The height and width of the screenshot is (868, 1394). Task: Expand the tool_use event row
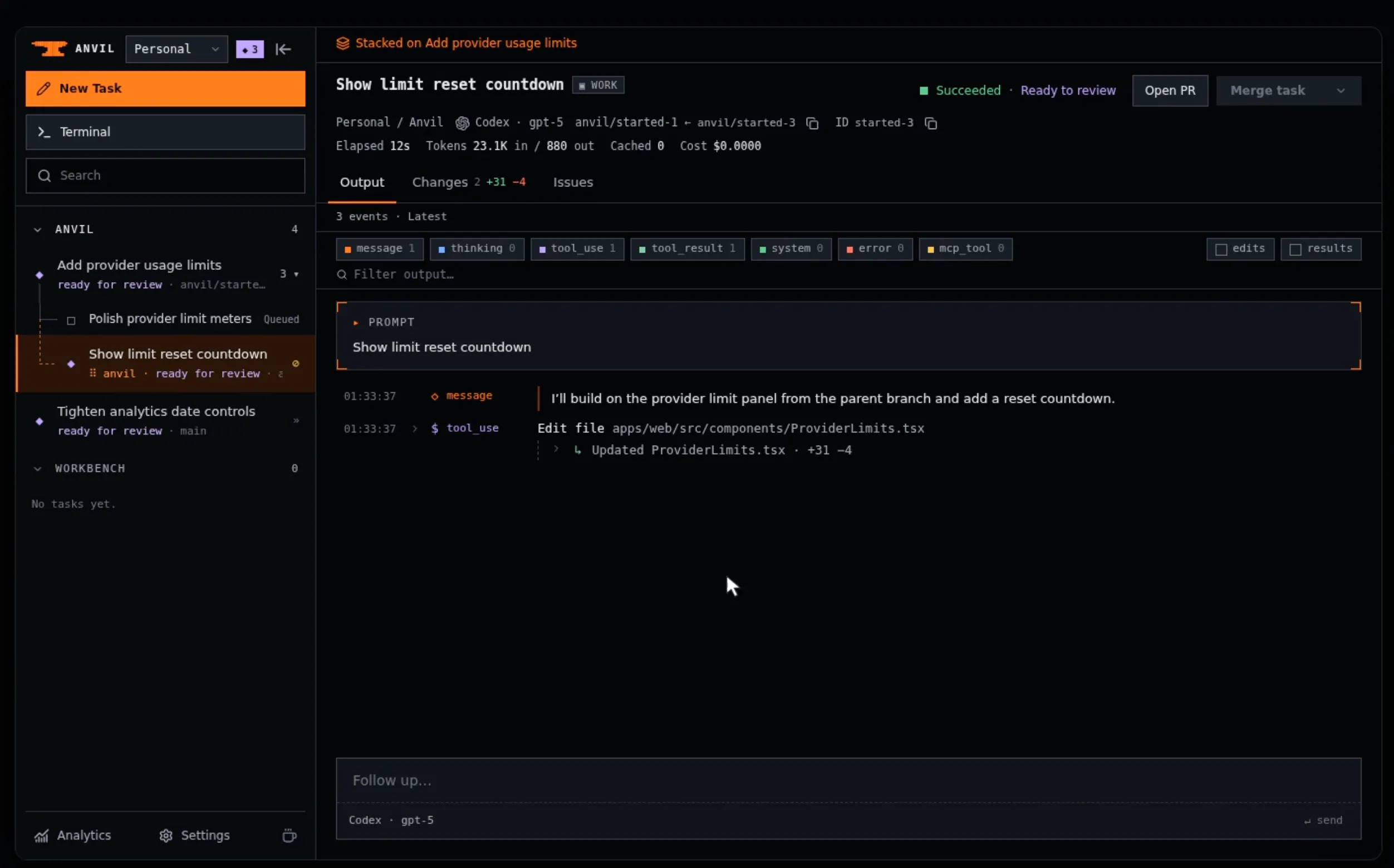pyautogui.click(x=415, y=428)
